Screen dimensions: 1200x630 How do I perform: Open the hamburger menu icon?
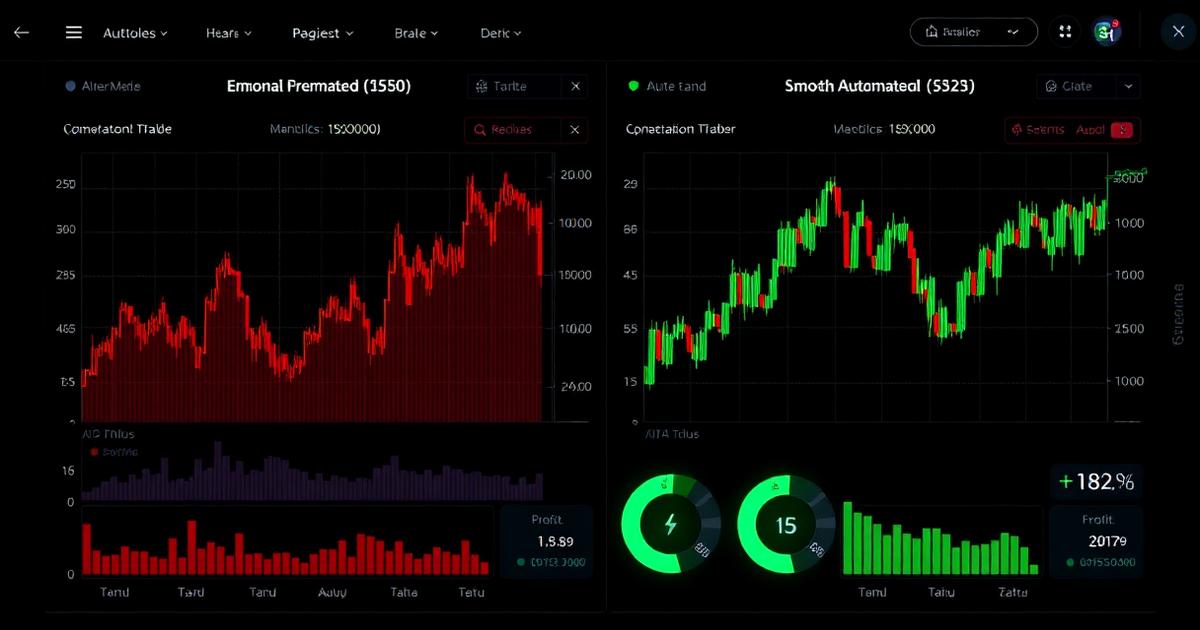coord(73,33)
